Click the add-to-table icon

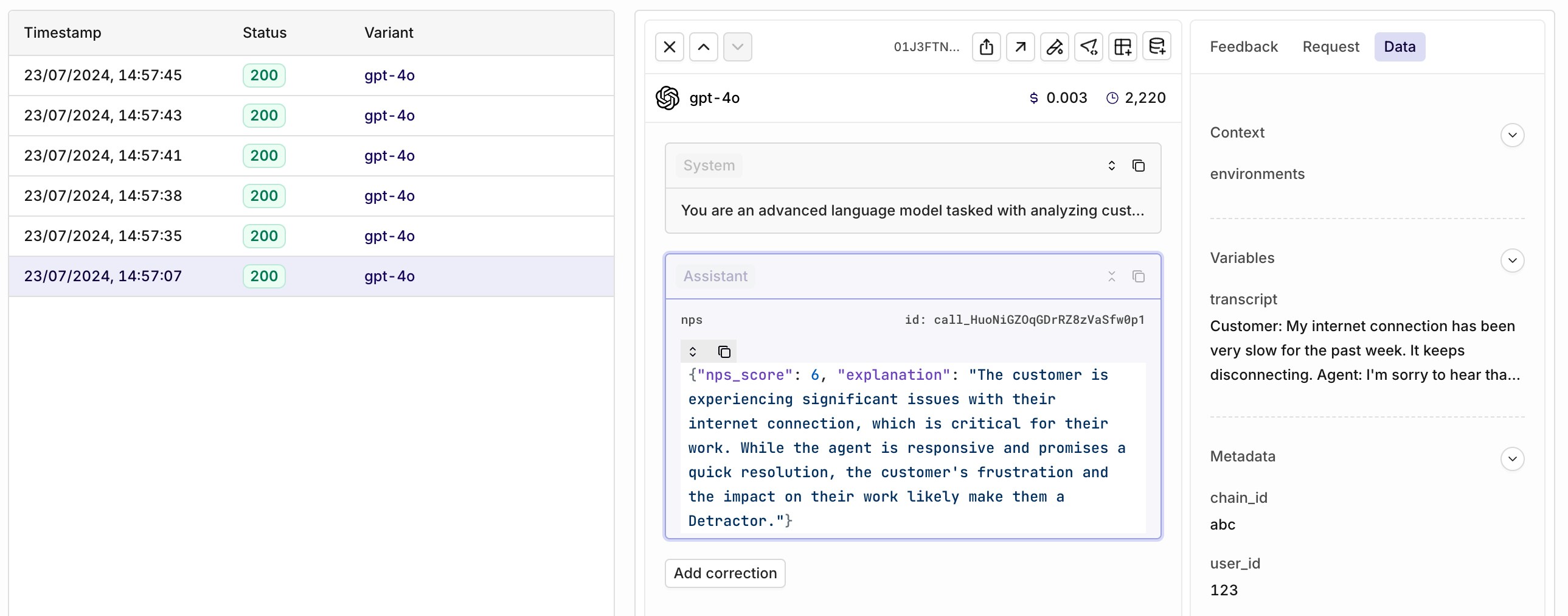click(x=1122, y=47)
